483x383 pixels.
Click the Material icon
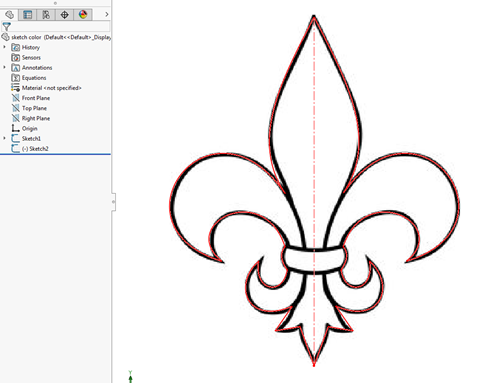tap(16, 88)
